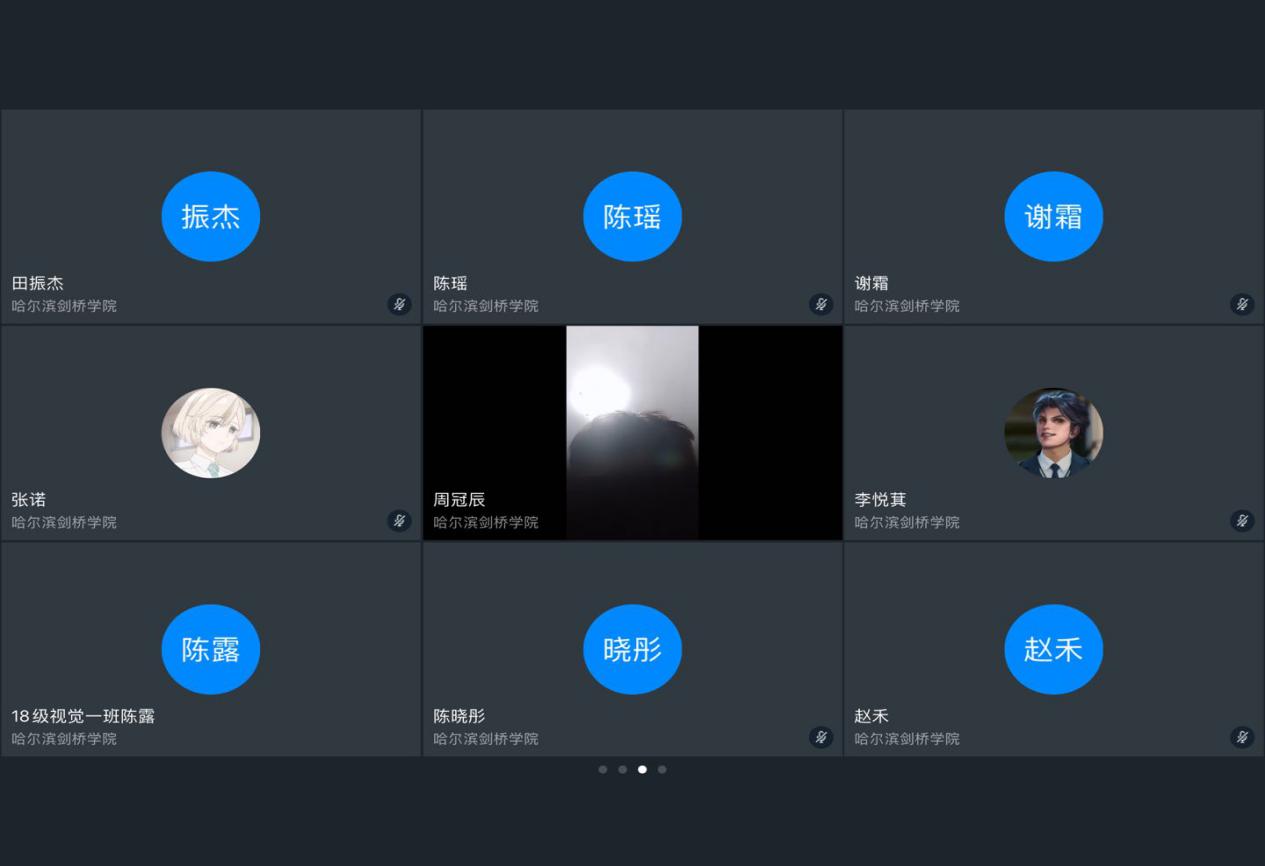Click the muted microphone icon for 田振杰

pos(399,304)
